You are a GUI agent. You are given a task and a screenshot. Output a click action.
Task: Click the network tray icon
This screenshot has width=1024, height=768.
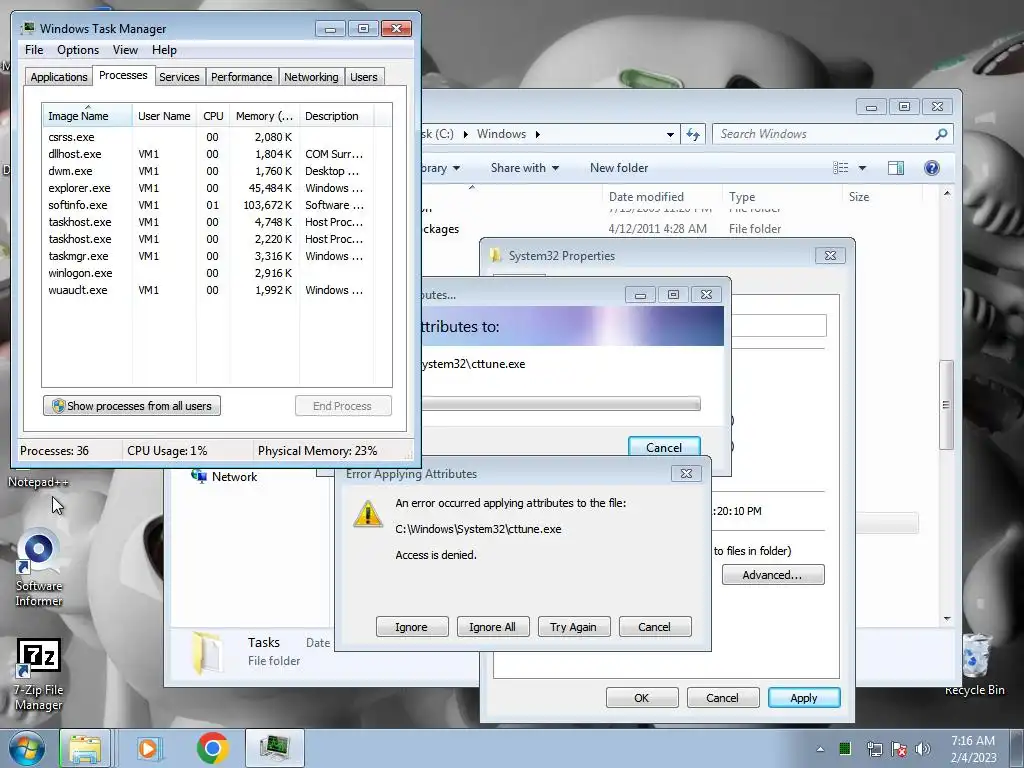pyautogui.click(x=874, y=749)
